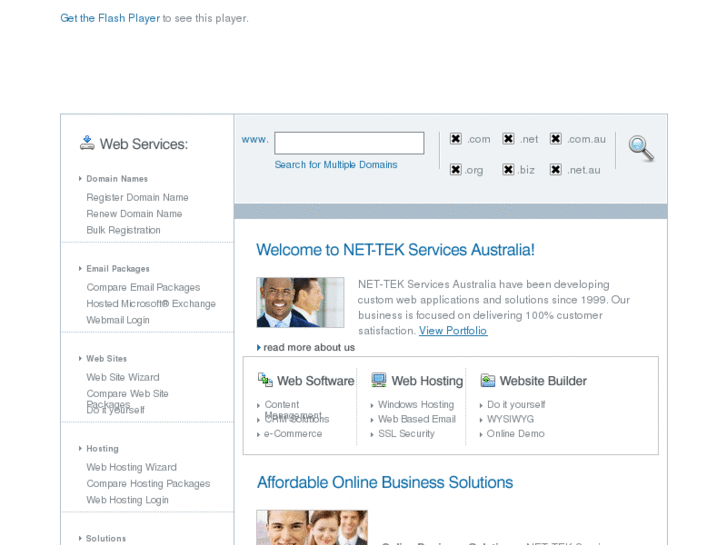Click the Web Hosting heading
This screenshot has width=727, height=545.
(427, 381)
